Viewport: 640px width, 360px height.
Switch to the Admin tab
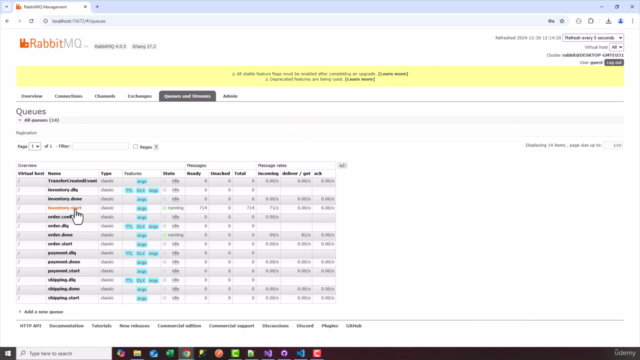coord(230,96)
